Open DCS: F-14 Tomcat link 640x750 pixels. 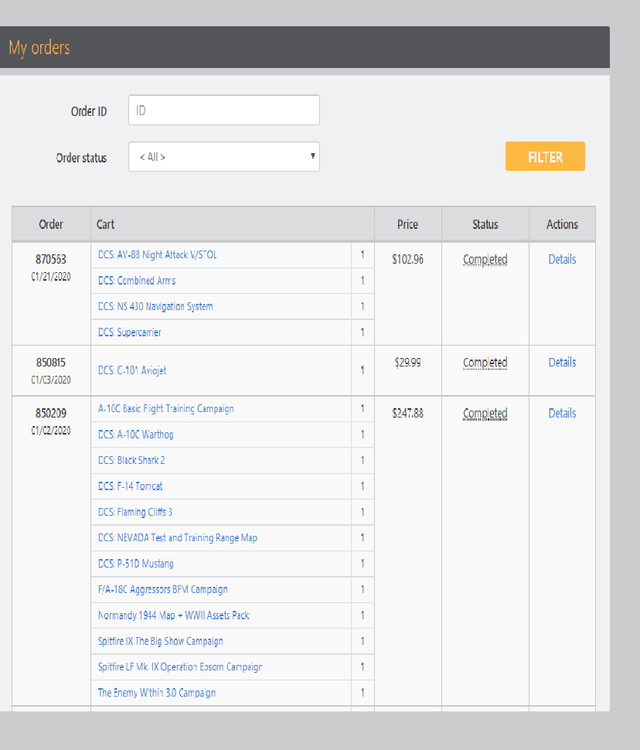click(x=130, y=486)
